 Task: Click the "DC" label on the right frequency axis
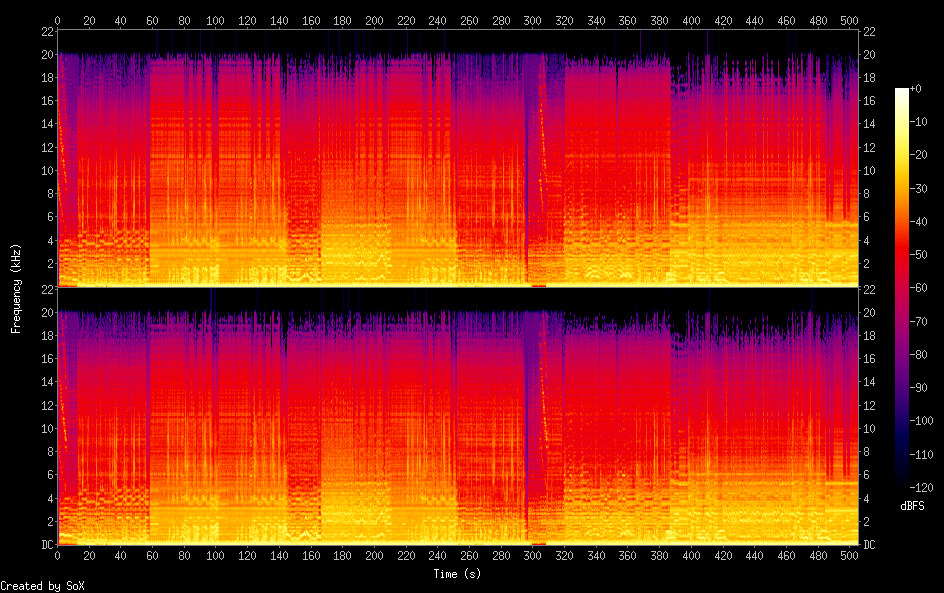tap(869, 545)
